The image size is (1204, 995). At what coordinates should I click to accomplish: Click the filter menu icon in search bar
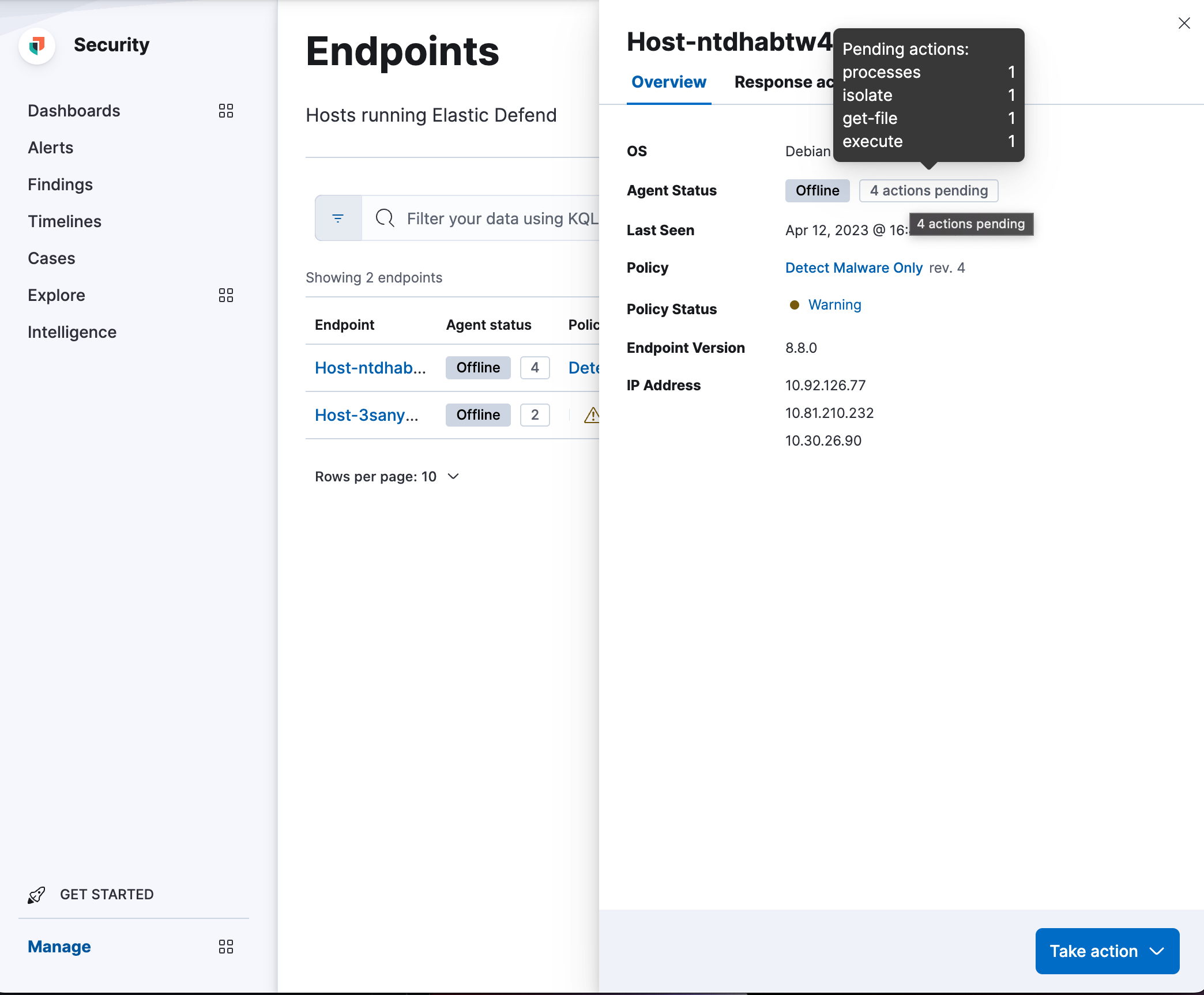click(x=338, y=218)
